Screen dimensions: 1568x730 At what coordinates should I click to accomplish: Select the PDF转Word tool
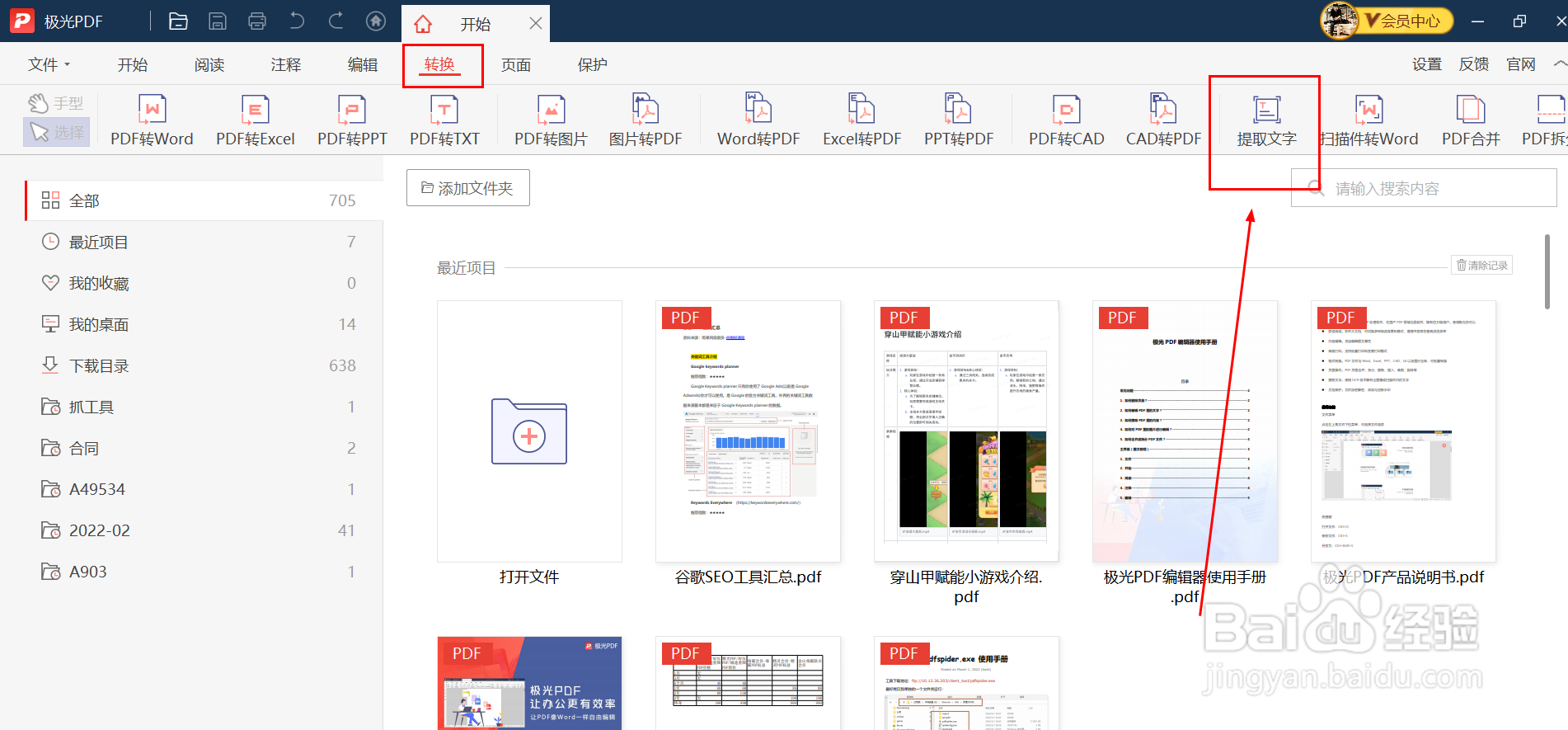pos(152,120)
